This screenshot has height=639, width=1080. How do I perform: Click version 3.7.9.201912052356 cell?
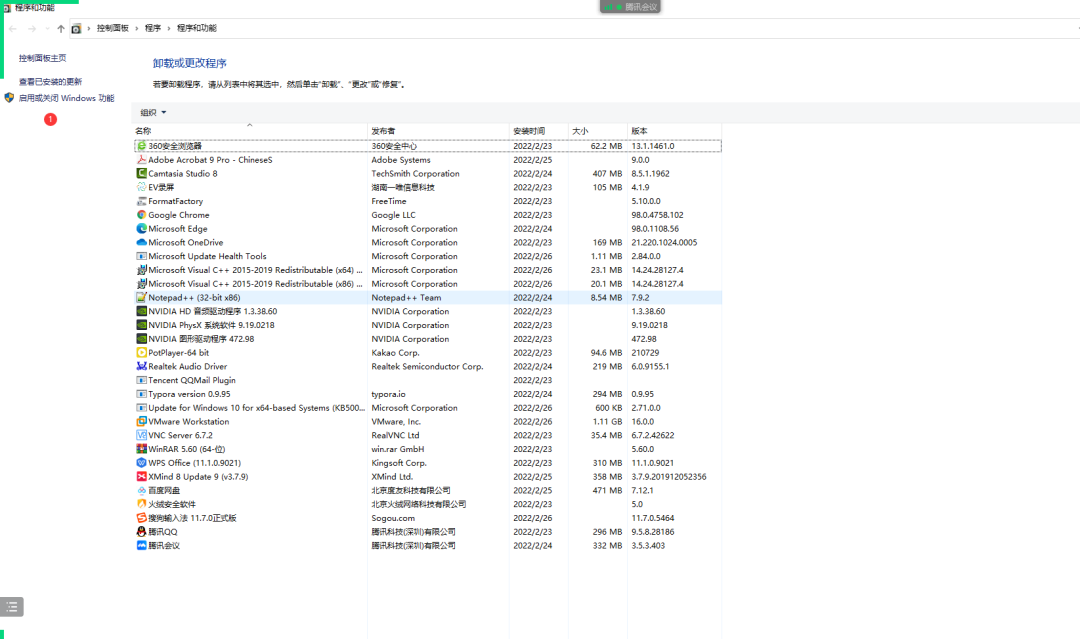(x=669, y=476)
